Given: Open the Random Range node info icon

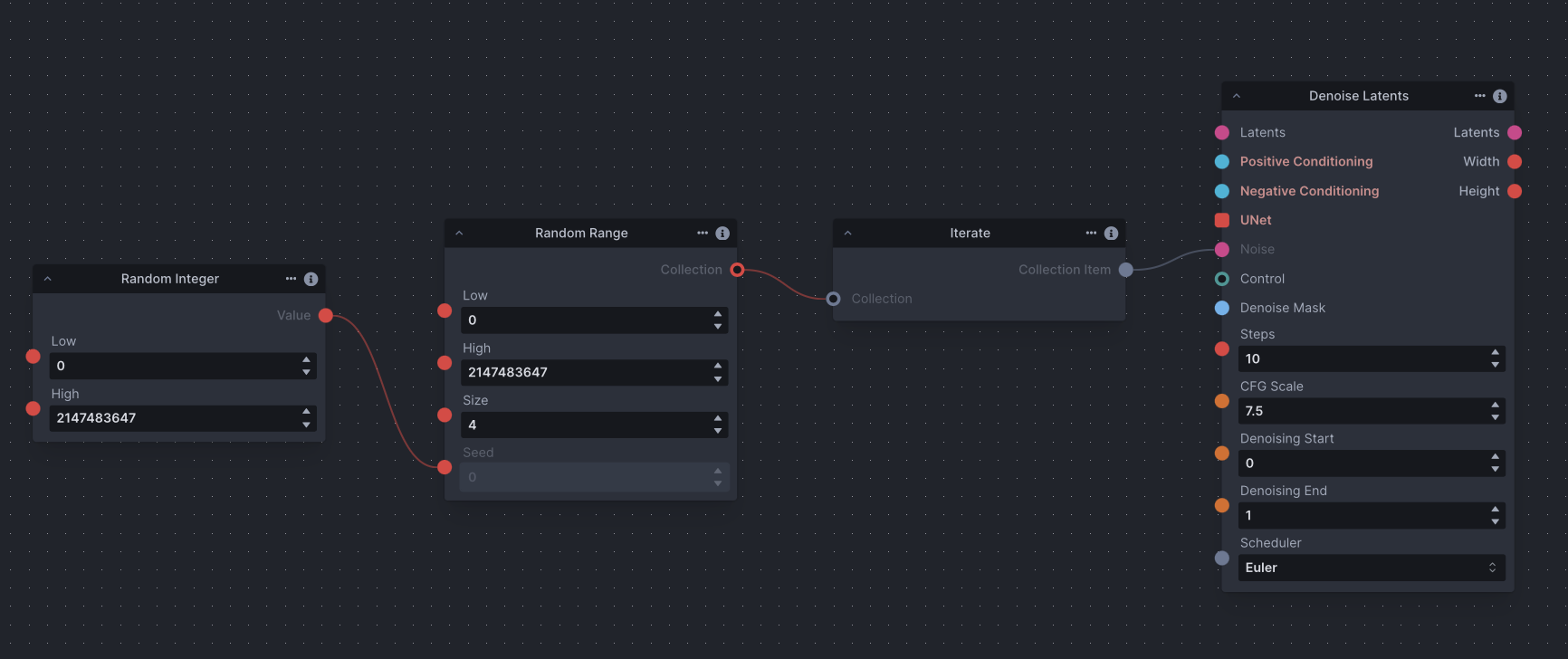Looking at the screenshot, I should (x=722, y=234).
